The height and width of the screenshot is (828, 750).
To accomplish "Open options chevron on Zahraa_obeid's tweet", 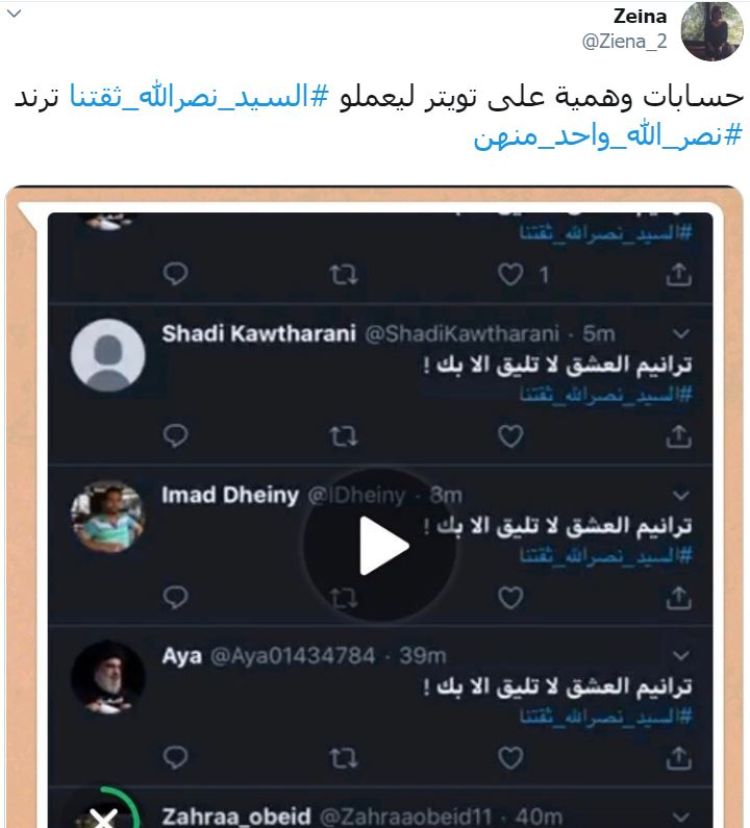I will click(681, 816).
